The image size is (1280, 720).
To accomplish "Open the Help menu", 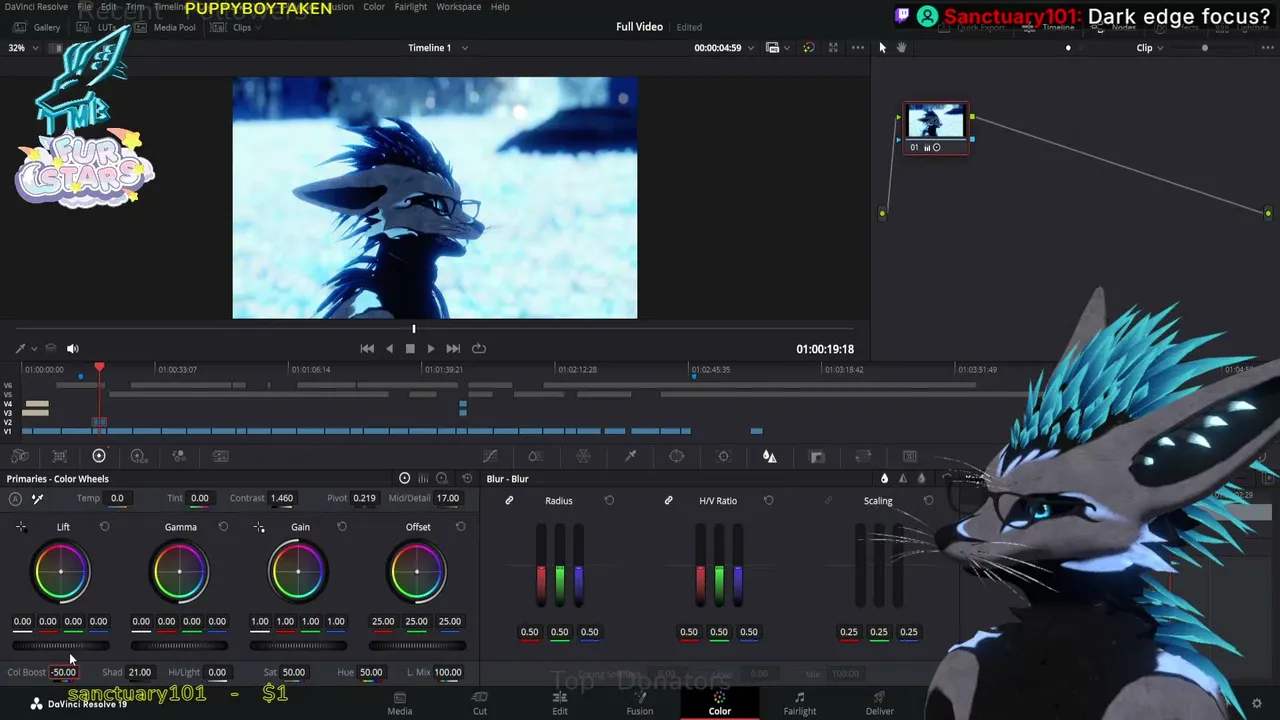I will tap(499, 6).
